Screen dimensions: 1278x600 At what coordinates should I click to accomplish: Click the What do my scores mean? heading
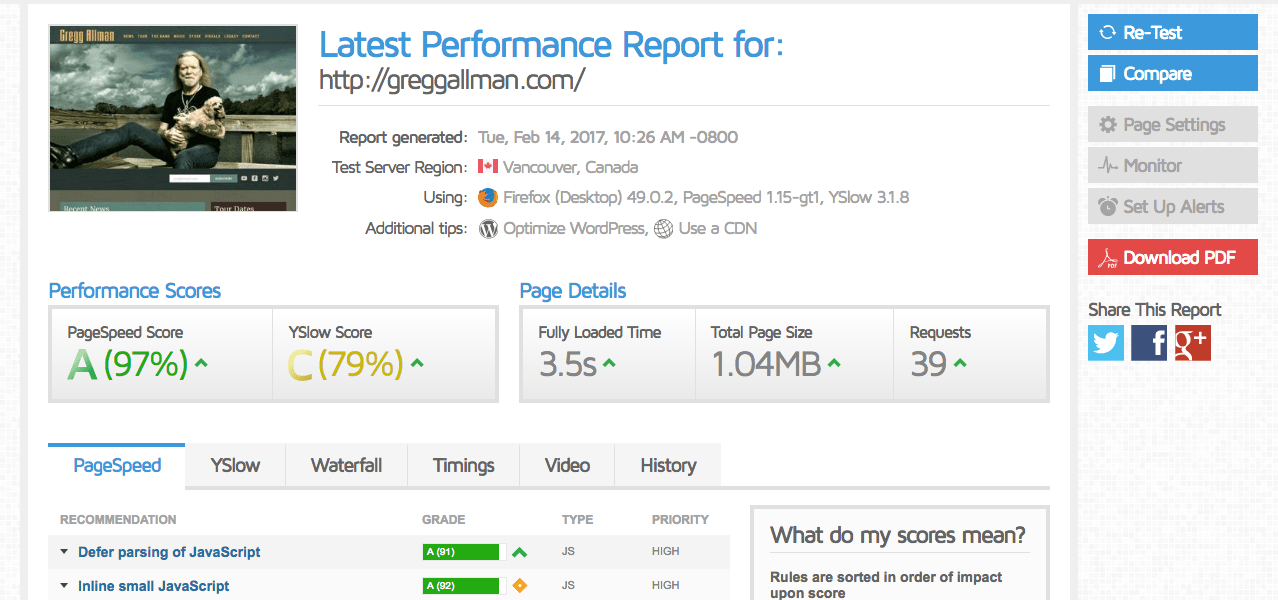click(898, 535)
